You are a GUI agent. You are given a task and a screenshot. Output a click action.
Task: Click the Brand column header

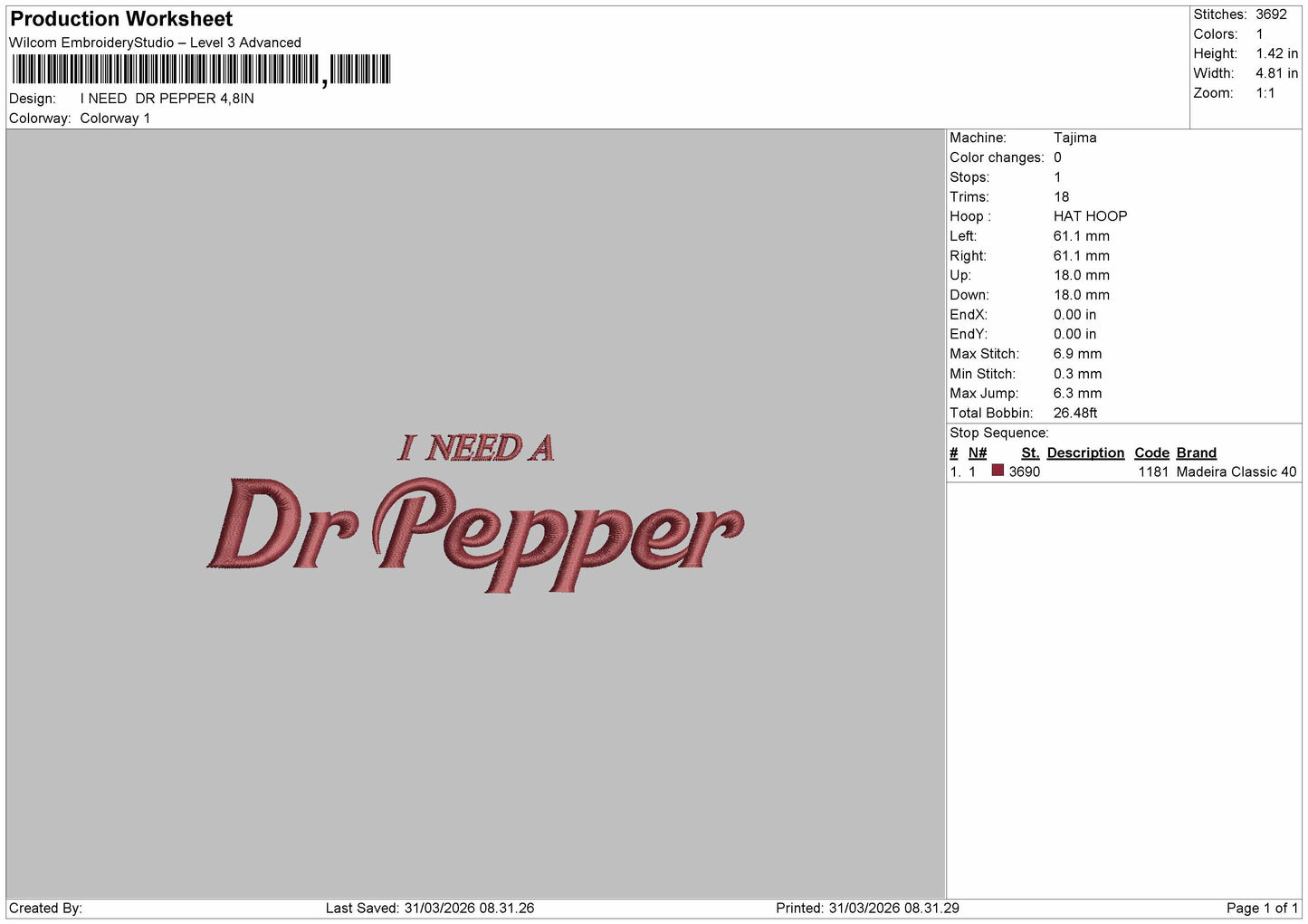[x=1196, y=453]
